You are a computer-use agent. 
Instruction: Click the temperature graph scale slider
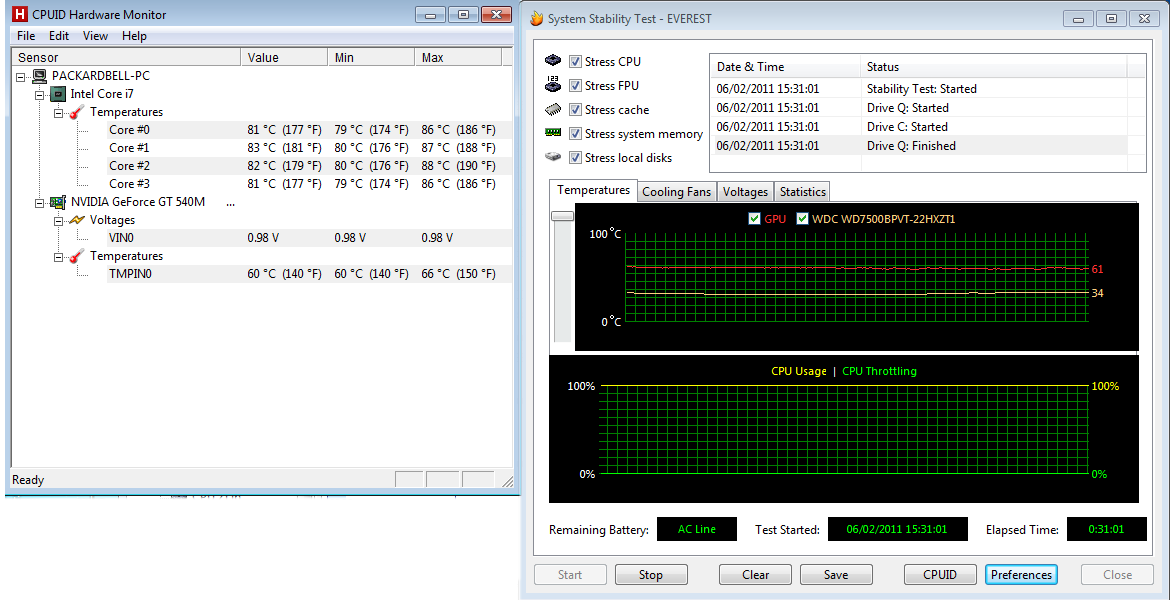coord(562,216)
